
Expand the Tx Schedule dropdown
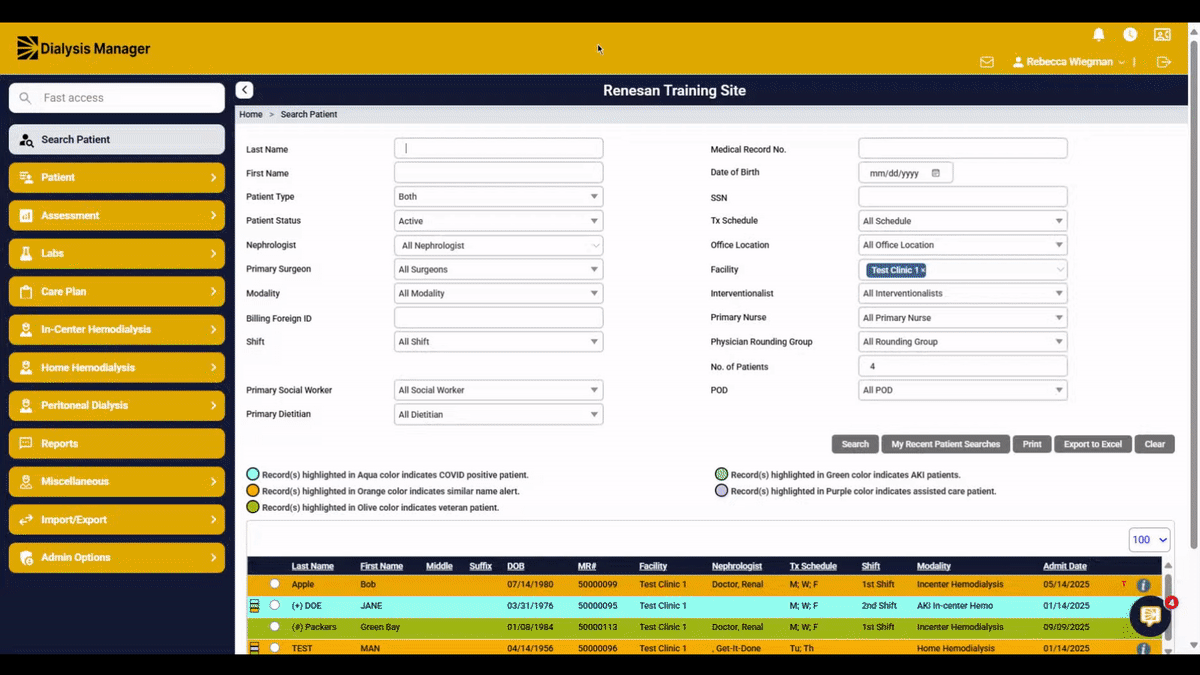(963, 221)
